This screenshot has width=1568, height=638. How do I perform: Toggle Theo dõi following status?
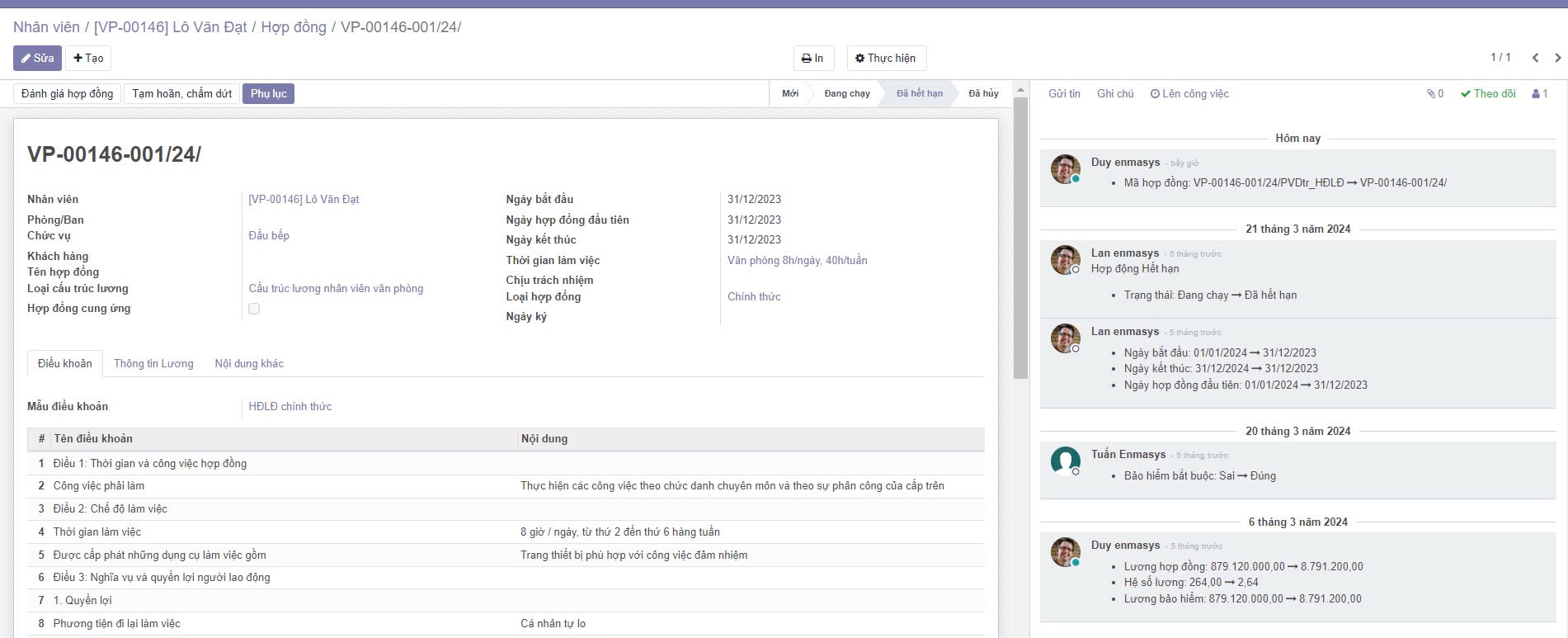[x=1488, y=94]
